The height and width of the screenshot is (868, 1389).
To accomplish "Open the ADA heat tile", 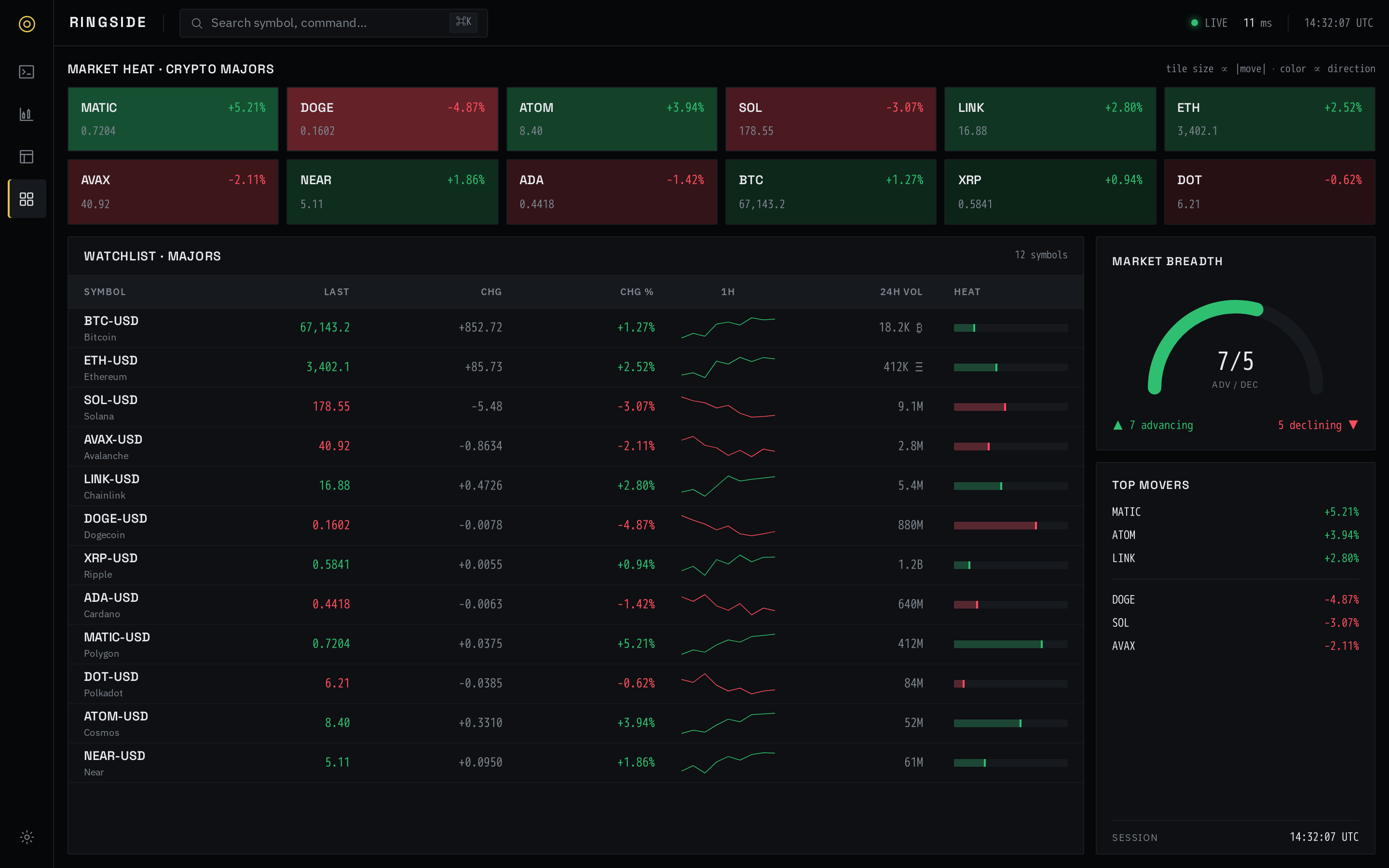I will (x=612, y=192).
